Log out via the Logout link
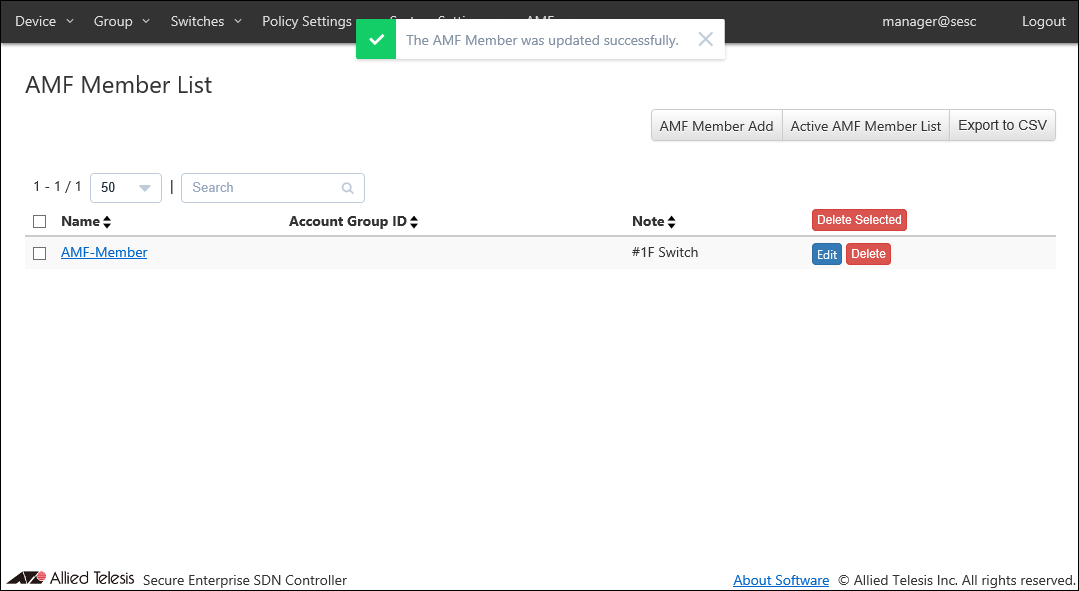Viewport: 1079px width, 591px height. click(x=1043, y=21)
